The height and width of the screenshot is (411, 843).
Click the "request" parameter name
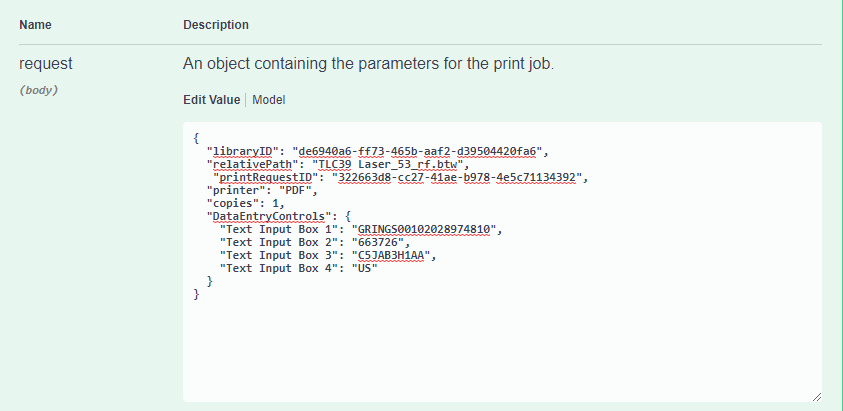[46, 63]
